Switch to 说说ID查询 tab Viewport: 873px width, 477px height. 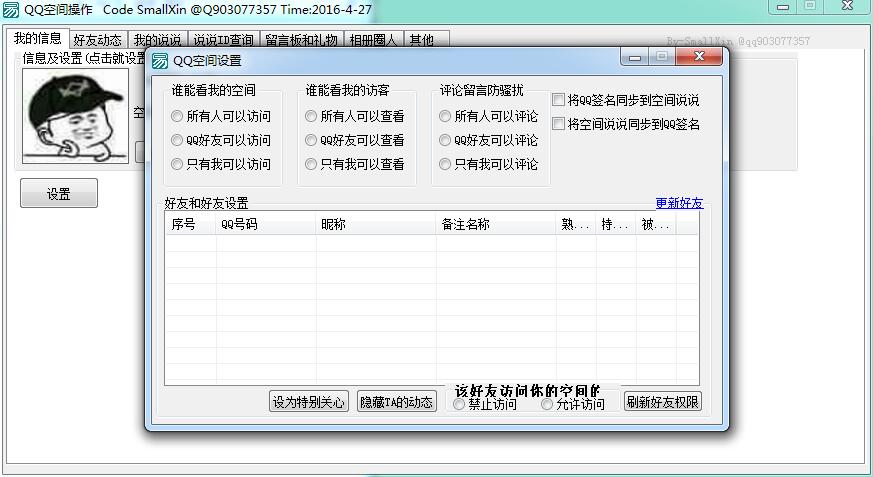224,40
